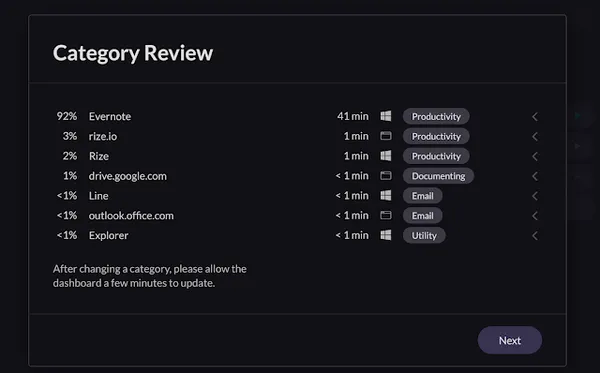
Task: Open the Email tag for outlook.office.com
Action: pyautogui.click(x=422, y=216)
